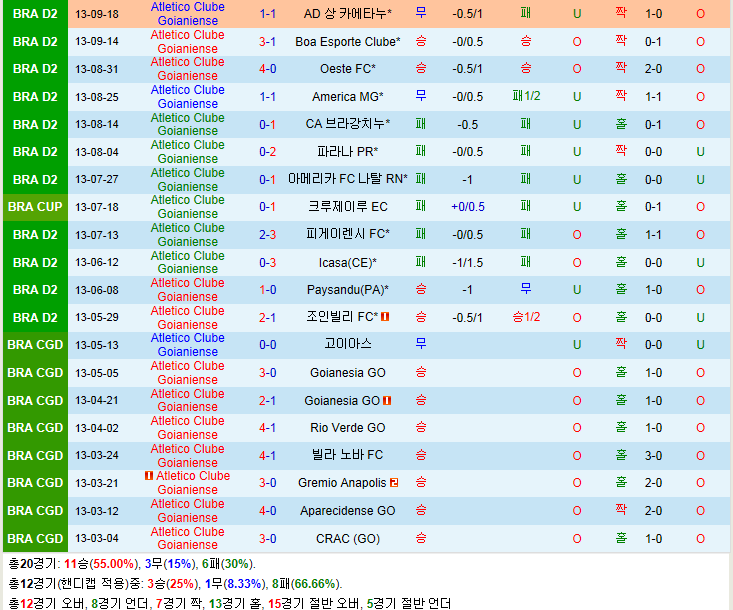Open Paysandu(PA) team link

pos(347,289)
